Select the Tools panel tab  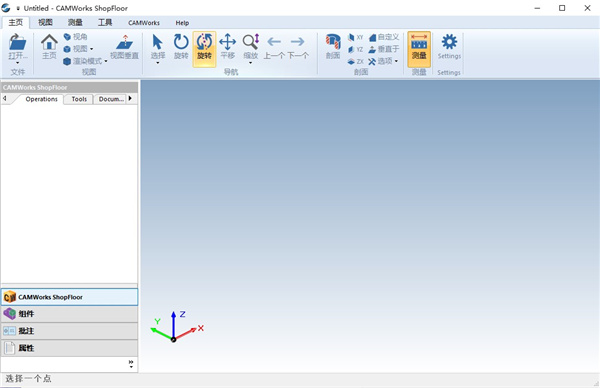tap(79, 99)
